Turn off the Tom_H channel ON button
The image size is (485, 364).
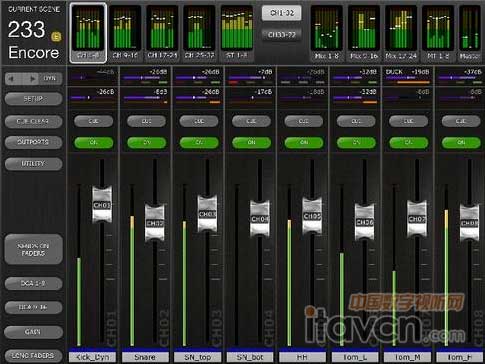tap(461, 143)
